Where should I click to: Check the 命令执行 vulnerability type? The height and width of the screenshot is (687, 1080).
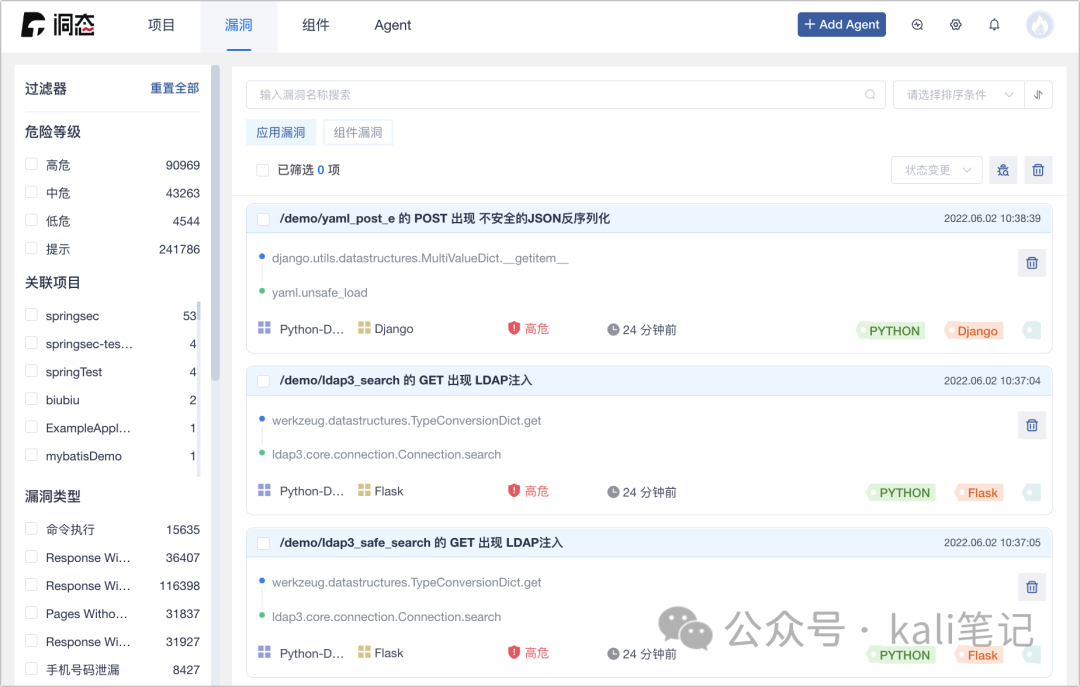pyautogui.click(x=31, y=529)
